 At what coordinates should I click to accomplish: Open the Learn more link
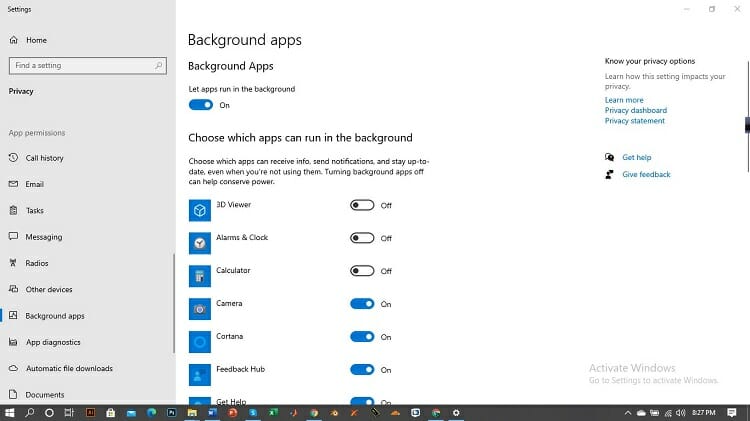[x=624, y=100]
